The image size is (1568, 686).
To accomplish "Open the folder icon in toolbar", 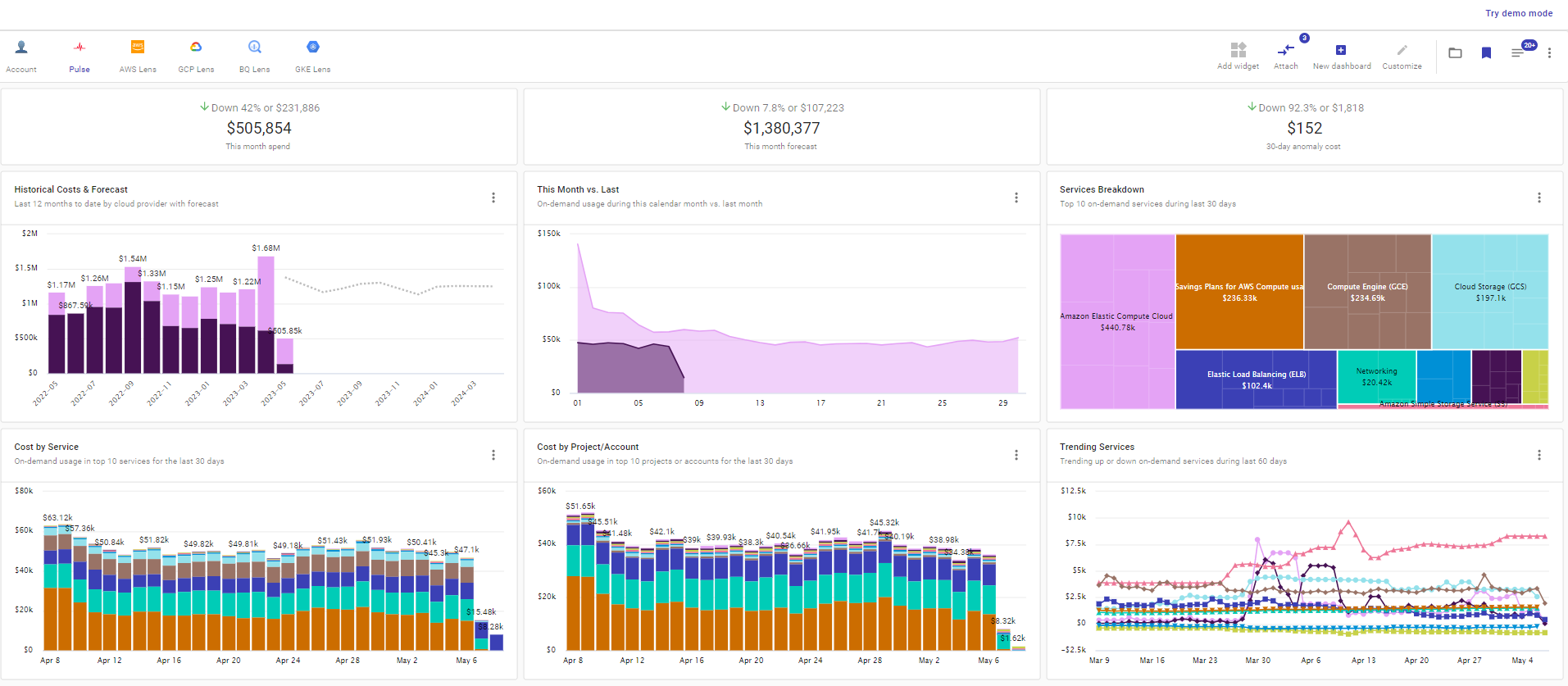I will pos(1455,53).
